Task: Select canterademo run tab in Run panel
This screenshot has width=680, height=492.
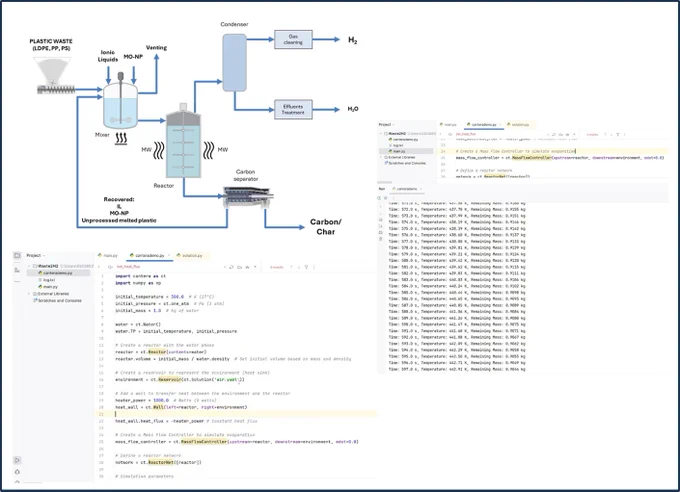Action: point(405,189)
